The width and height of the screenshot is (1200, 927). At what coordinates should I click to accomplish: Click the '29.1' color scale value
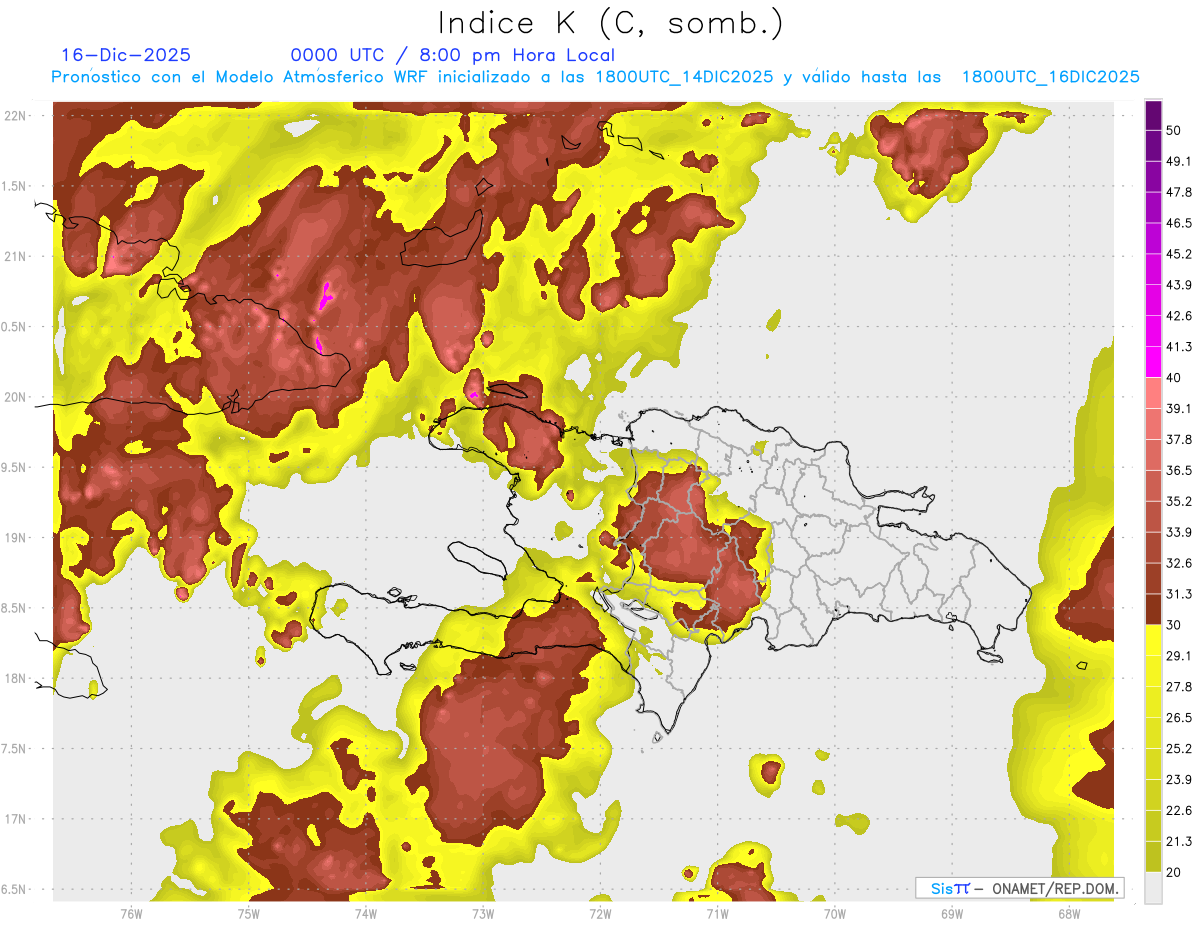[1179, 655]
